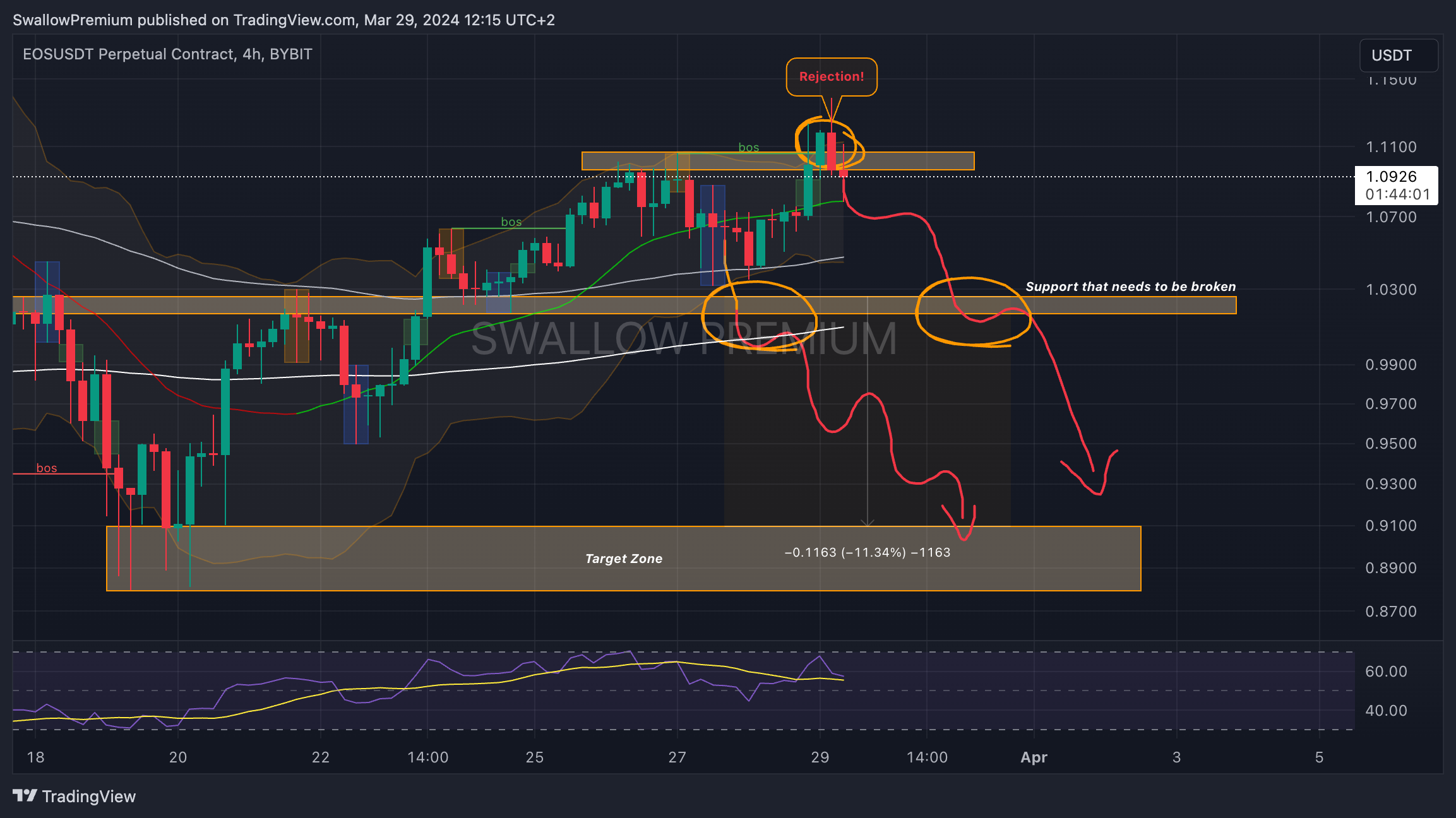Click the 0.8900 price axis label
Image resolution: width=1456 pixels, height=818 pixels.
pos(1391,568)
